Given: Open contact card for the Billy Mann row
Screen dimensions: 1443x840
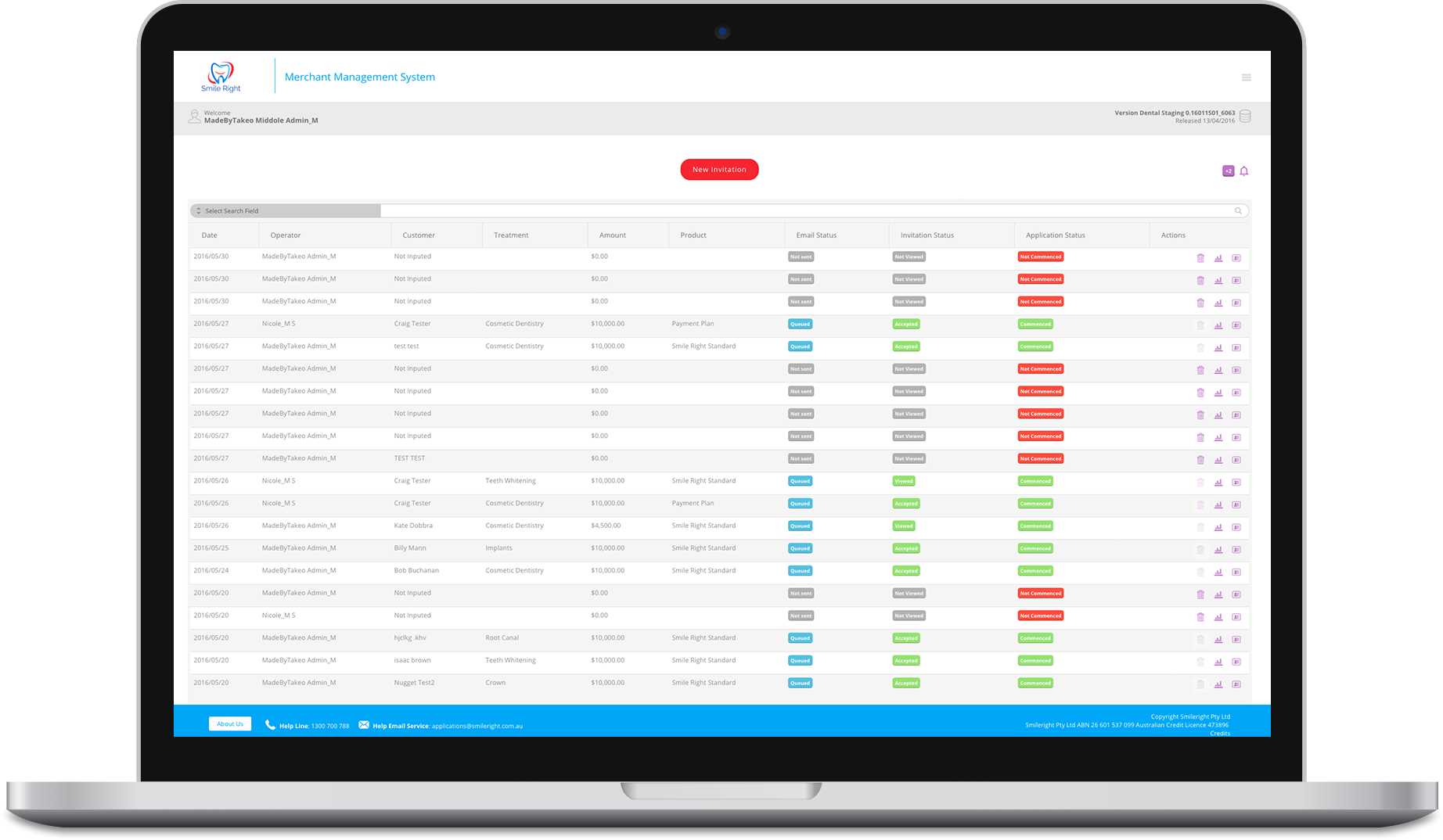Looking at the screenshot, I should click(x=1236, y=550).
